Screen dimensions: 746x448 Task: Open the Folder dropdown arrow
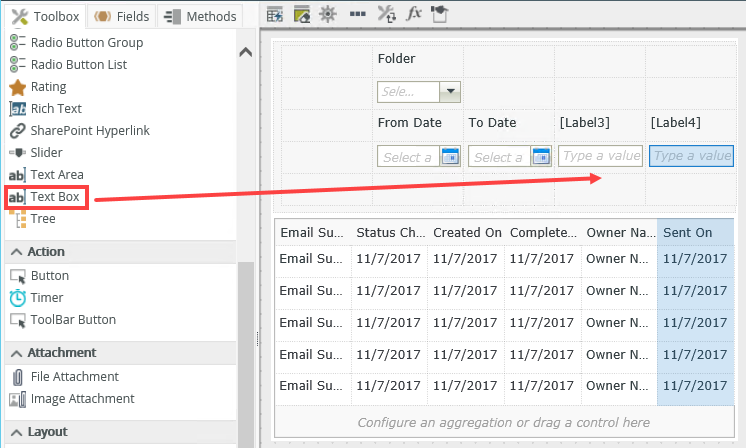(x=450, y=91)
